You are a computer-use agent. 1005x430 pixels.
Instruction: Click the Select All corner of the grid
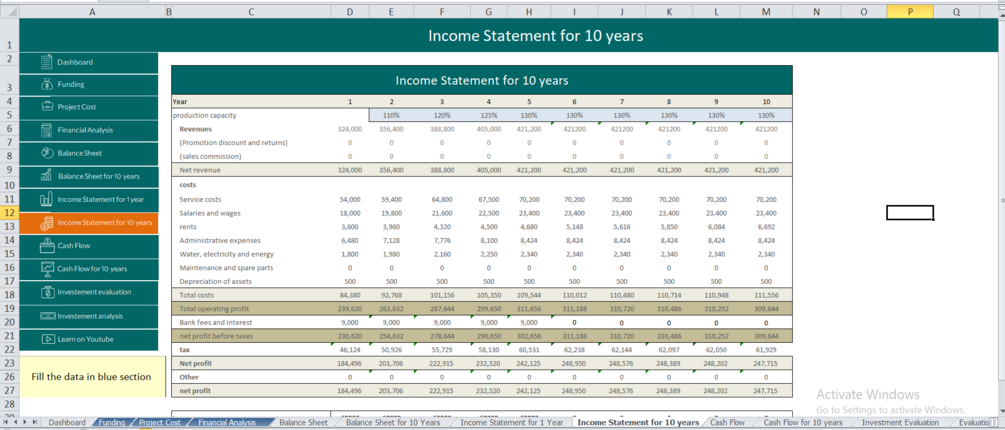pos(9,11)
